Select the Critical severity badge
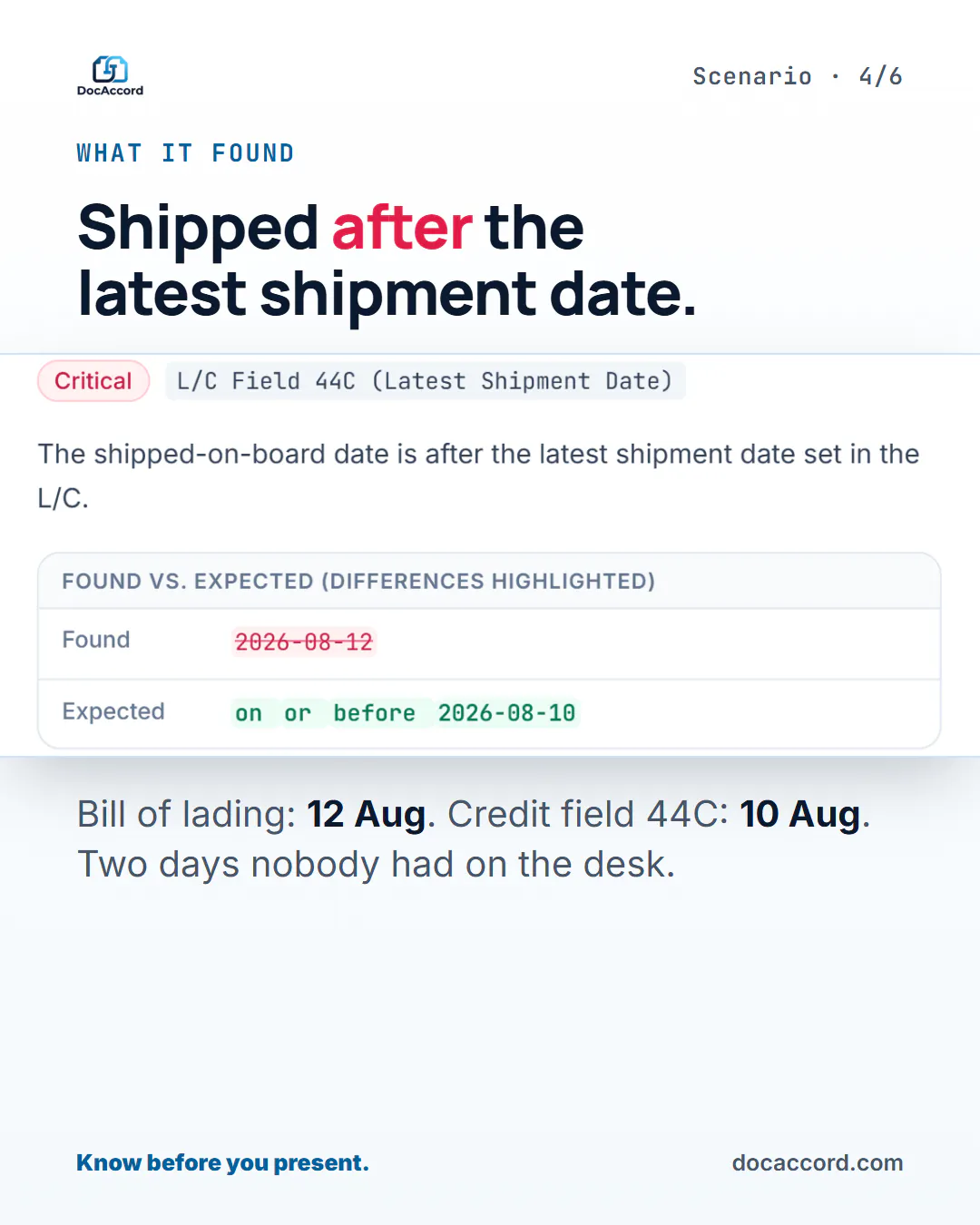 point(93,381)
